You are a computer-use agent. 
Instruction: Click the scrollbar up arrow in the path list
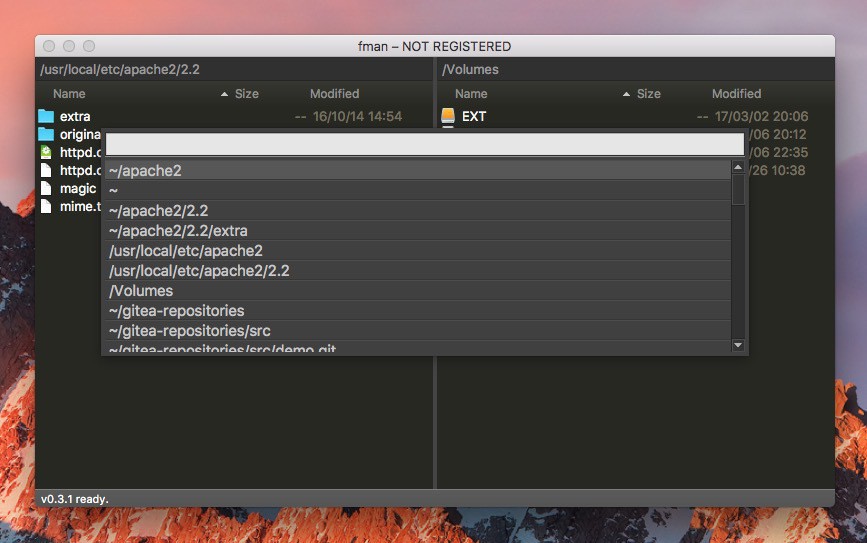[x=738, y=167]
